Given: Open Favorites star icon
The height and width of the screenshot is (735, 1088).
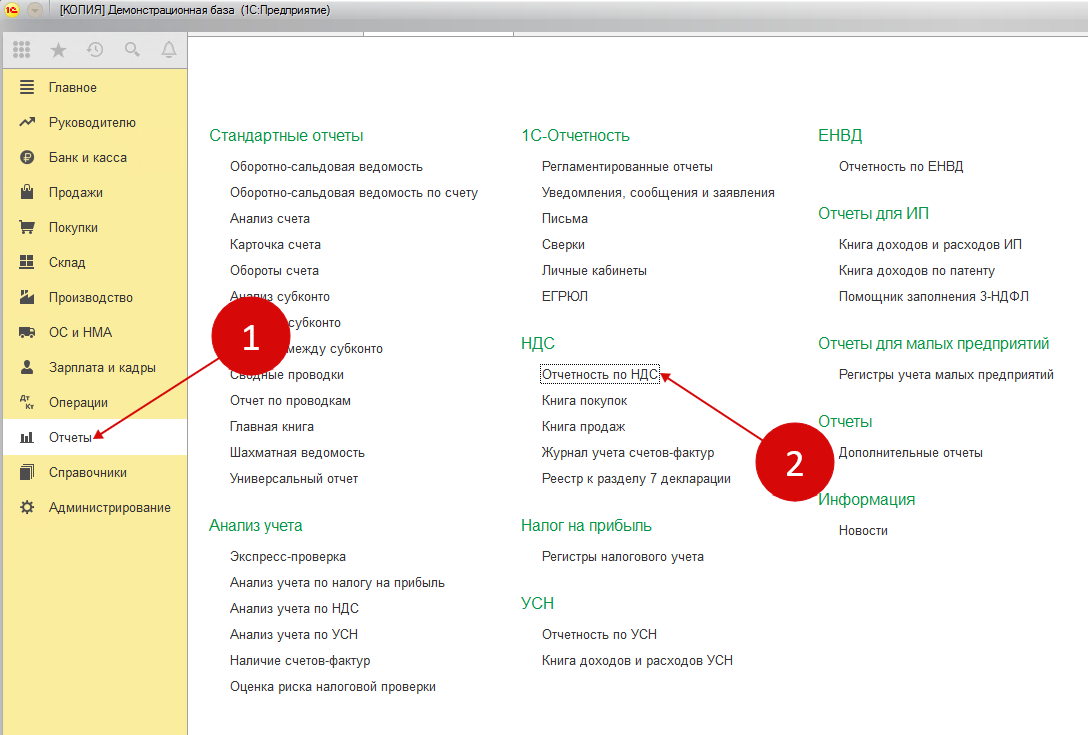Looking at the screenshot, I should click(58, 49).
